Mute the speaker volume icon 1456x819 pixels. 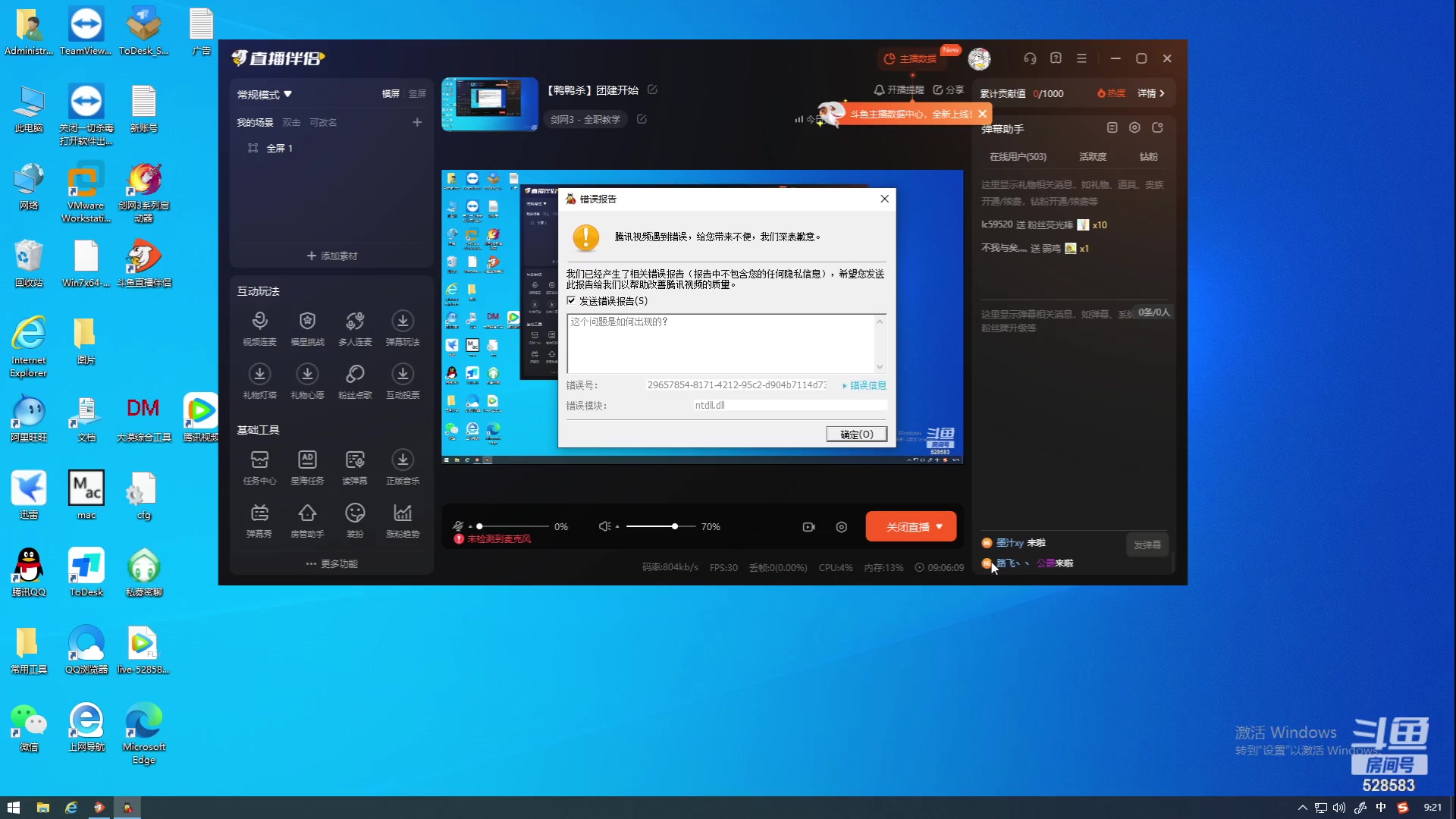604,526
